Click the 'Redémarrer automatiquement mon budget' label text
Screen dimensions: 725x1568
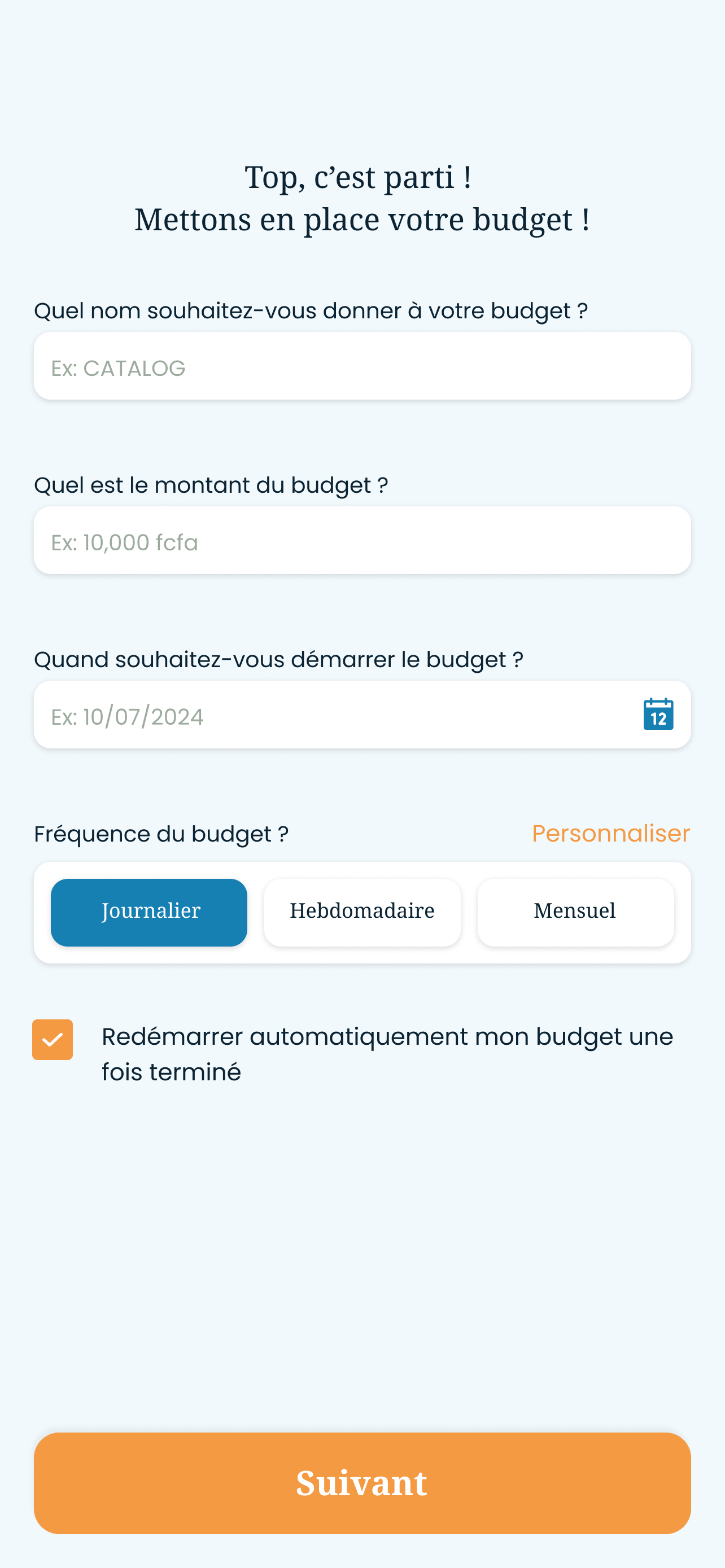tap(387, 1054)
